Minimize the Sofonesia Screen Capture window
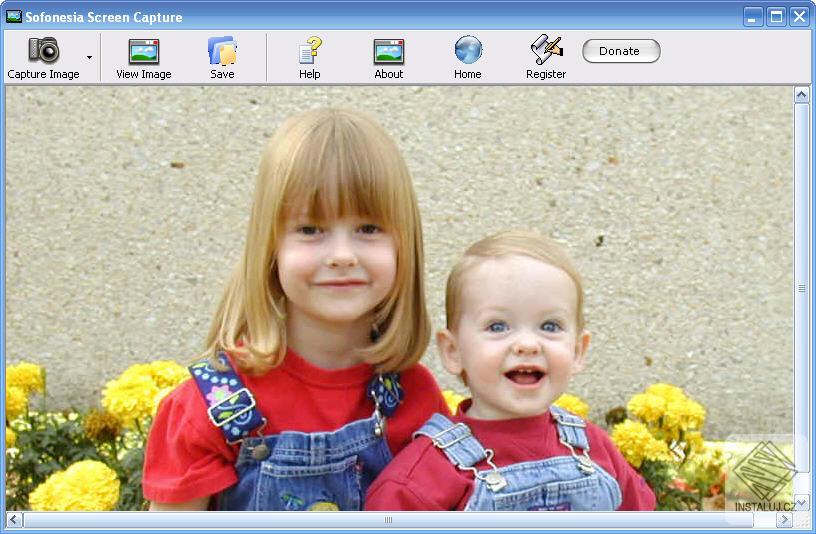The image size is (816, 534). click(753, 17)
